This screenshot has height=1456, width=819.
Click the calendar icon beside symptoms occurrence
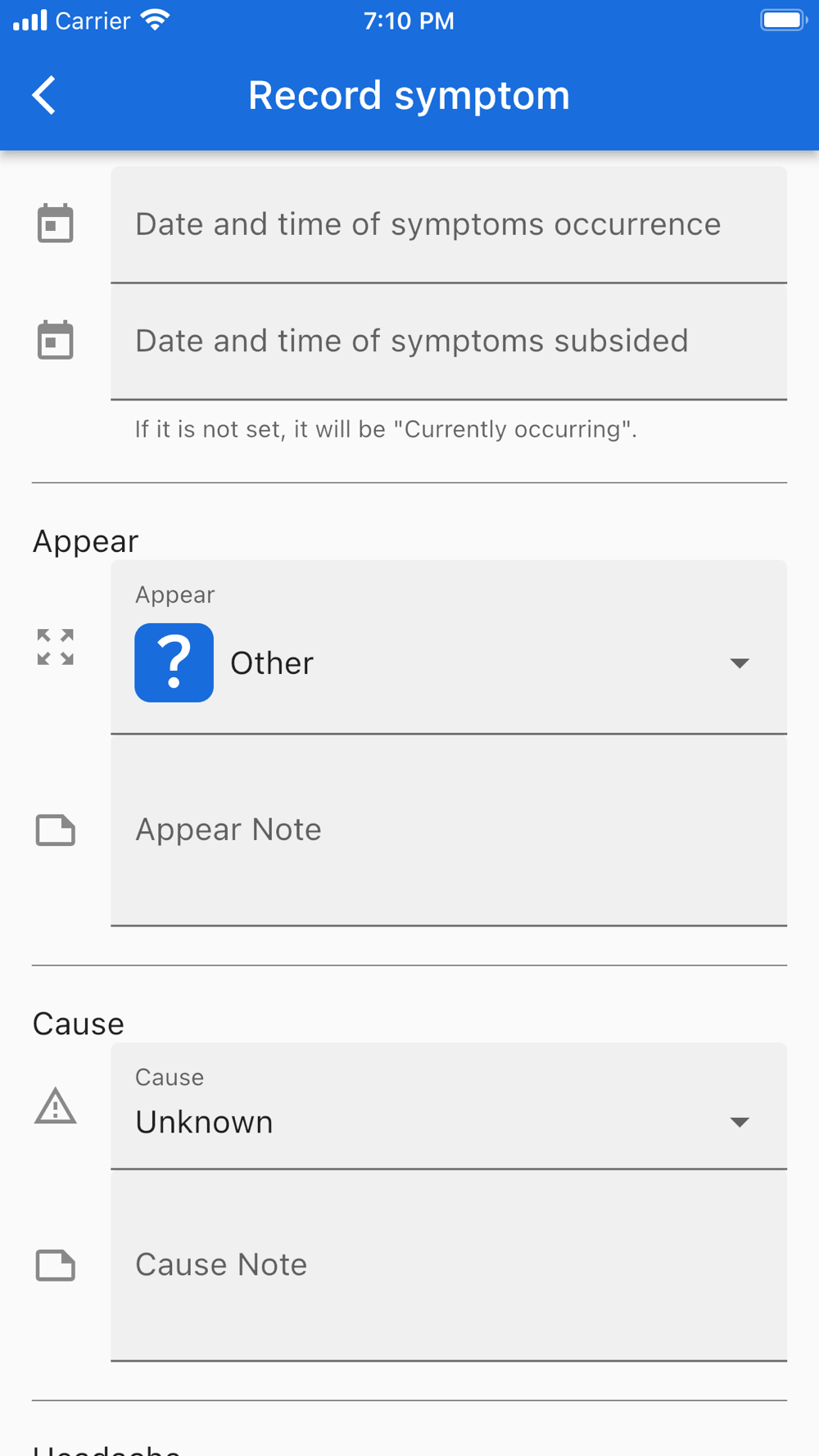pos(56,224)
